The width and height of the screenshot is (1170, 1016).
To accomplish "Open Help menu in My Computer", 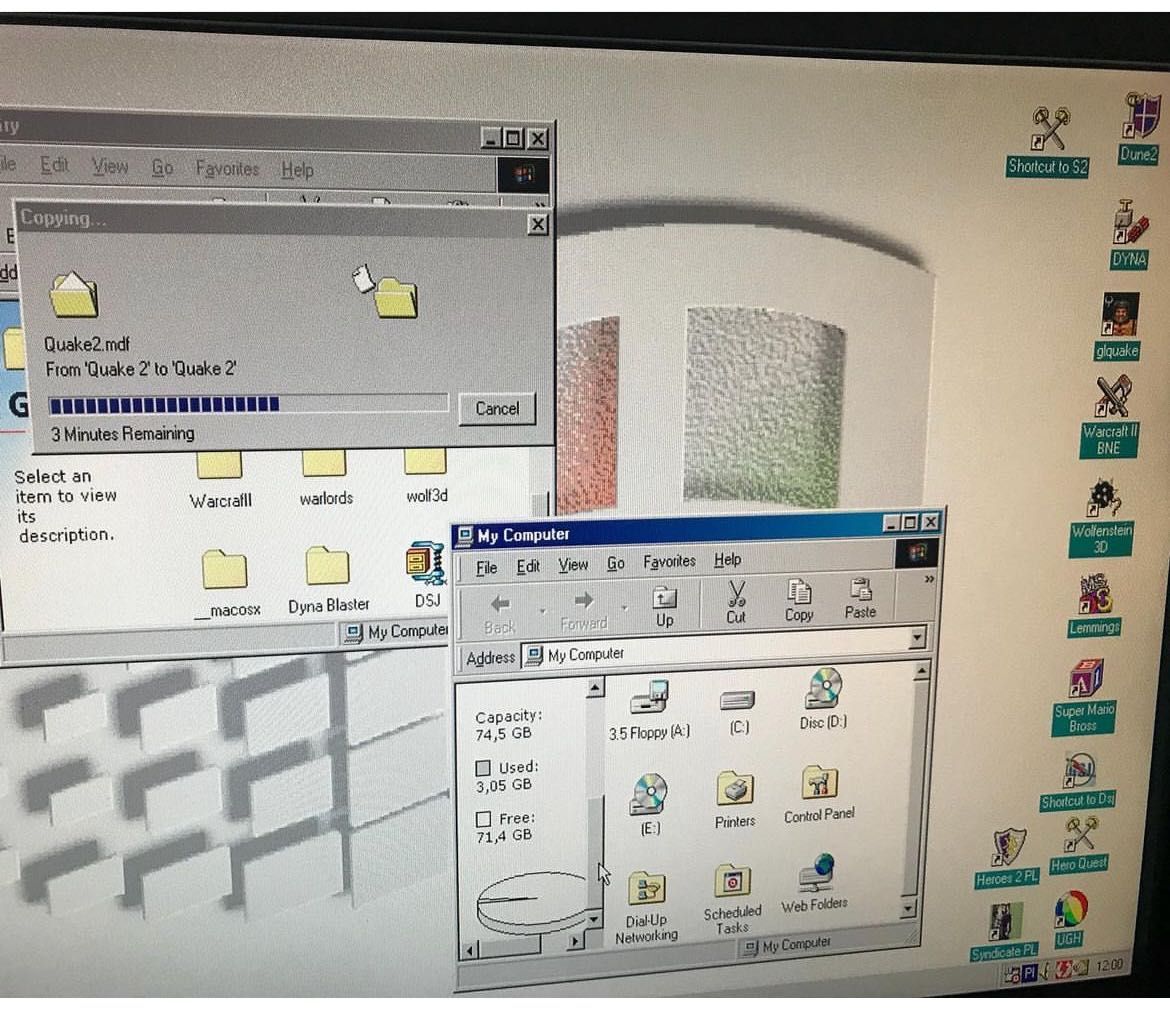I will pyautogui.click(x=728, y=559).
